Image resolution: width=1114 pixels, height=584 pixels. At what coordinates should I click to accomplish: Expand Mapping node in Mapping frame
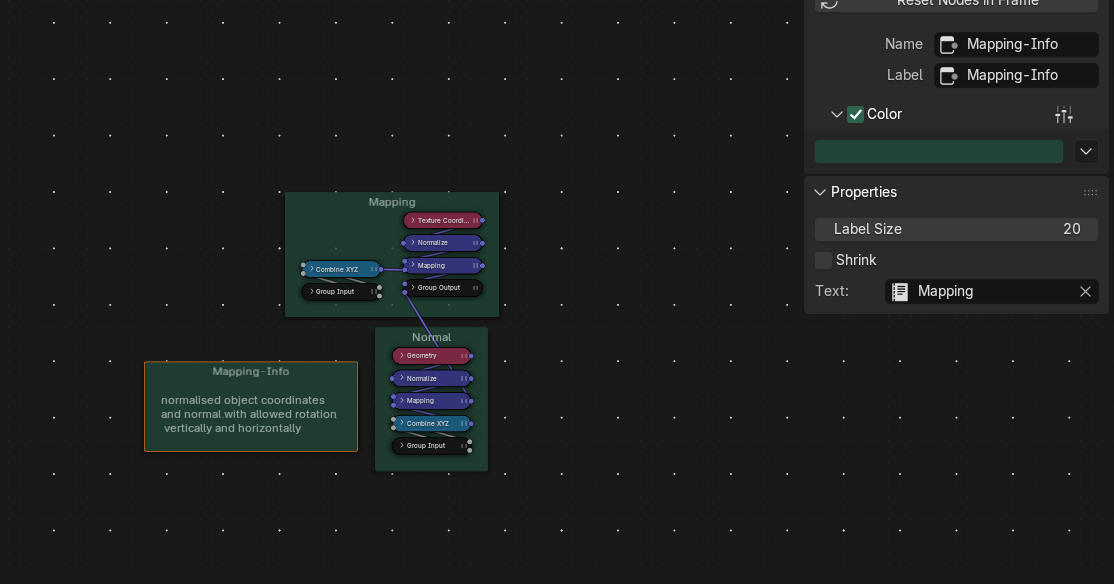413,265
